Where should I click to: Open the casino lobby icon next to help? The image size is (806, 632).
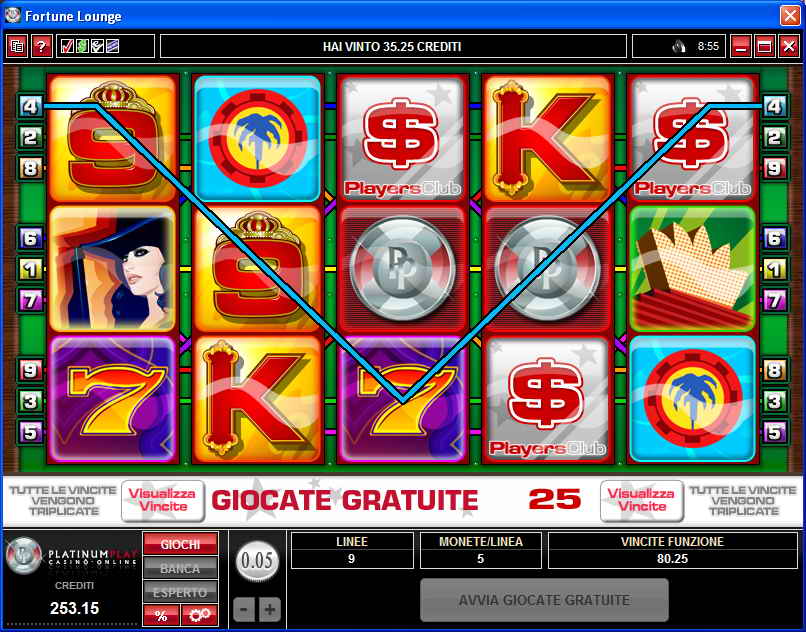(17, 47)
